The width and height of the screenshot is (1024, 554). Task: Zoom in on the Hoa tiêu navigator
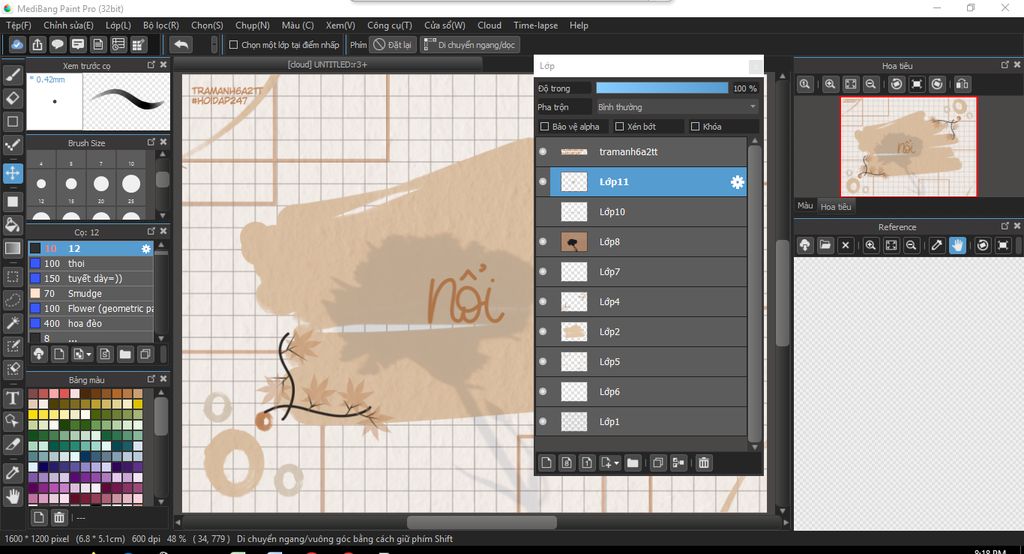coord(829,84)
